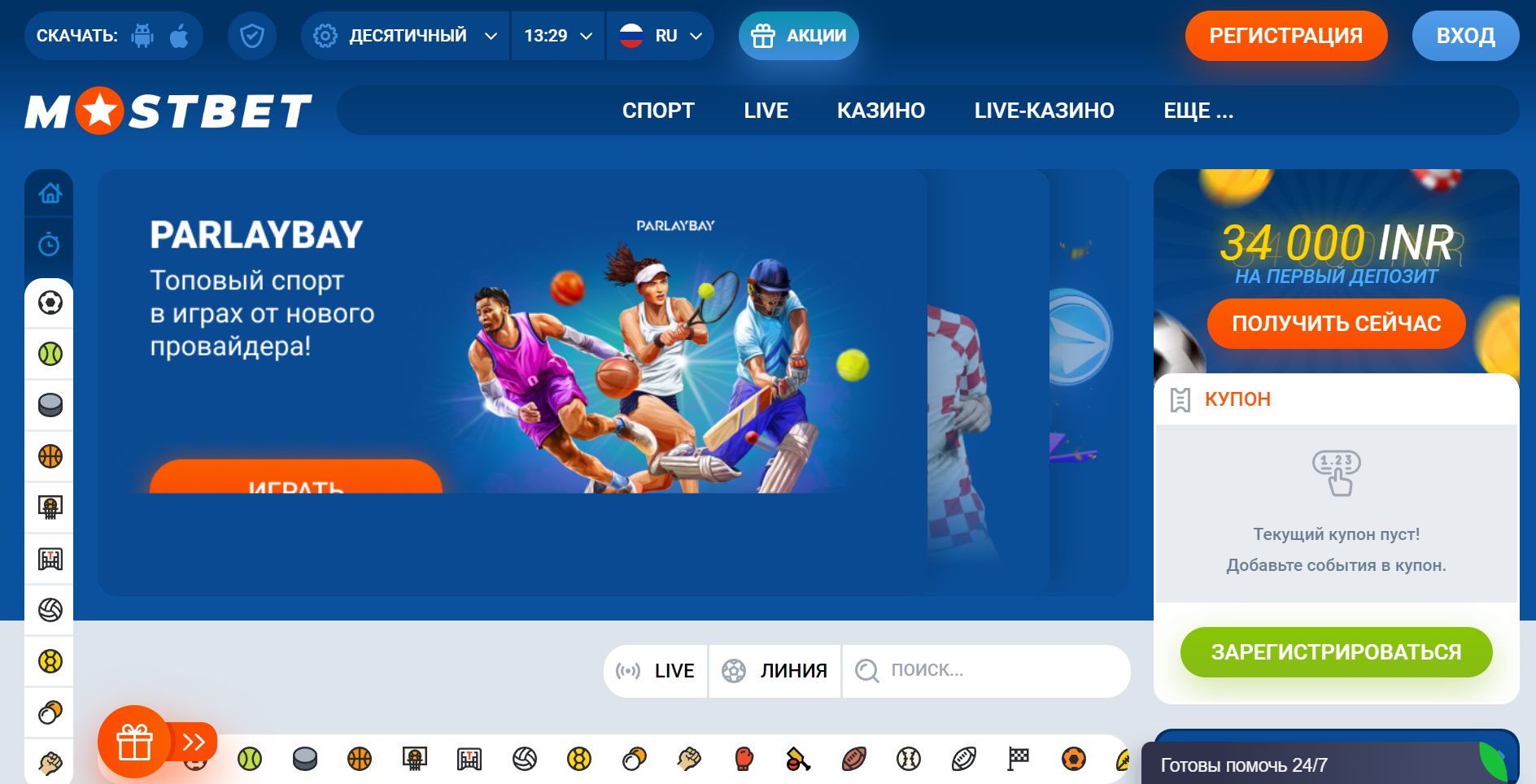Viewport: 1536px width, 784px height.
Task: Go to the home icon in the left sidebar
Action: [50, 193]
